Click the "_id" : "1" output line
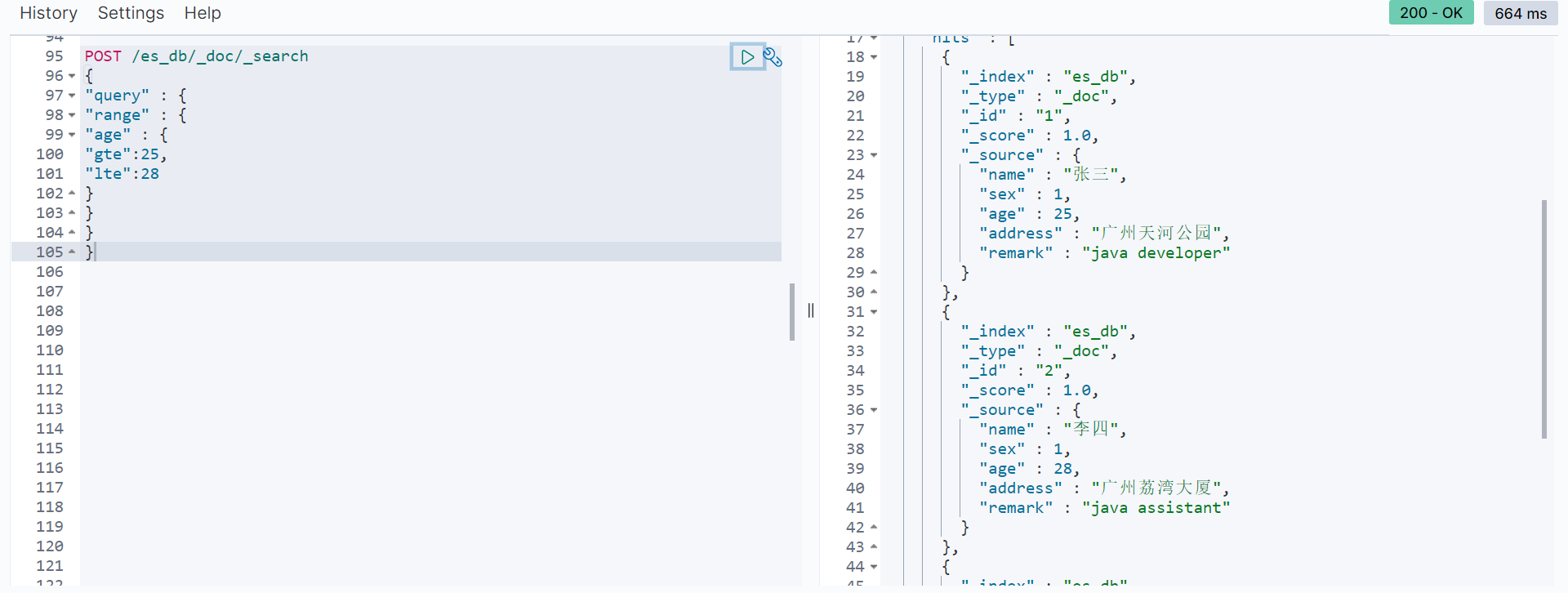 click(1015, 116)
